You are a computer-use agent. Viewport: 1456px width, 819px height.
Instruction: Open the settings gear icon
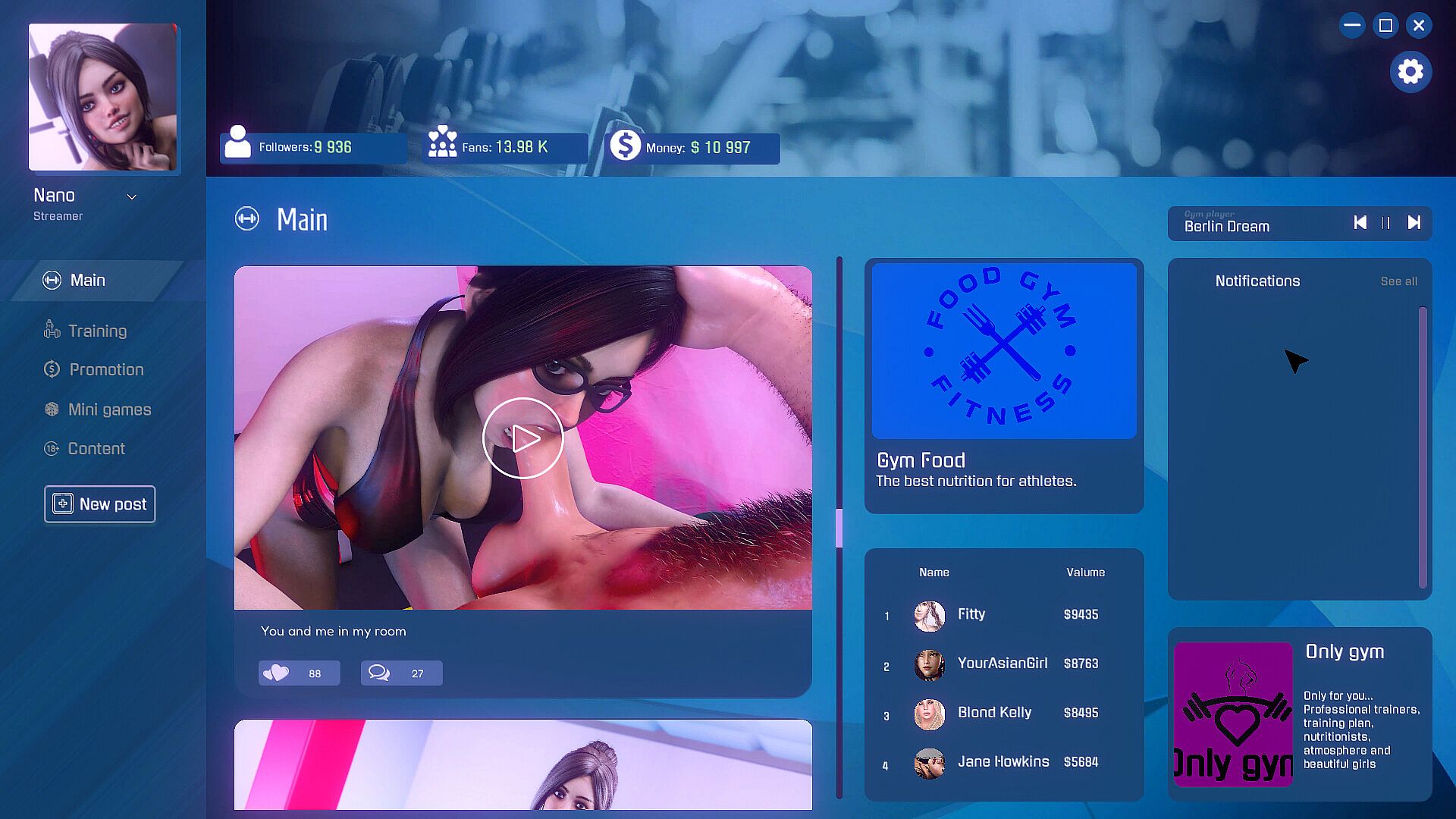tap(1410, 72)
